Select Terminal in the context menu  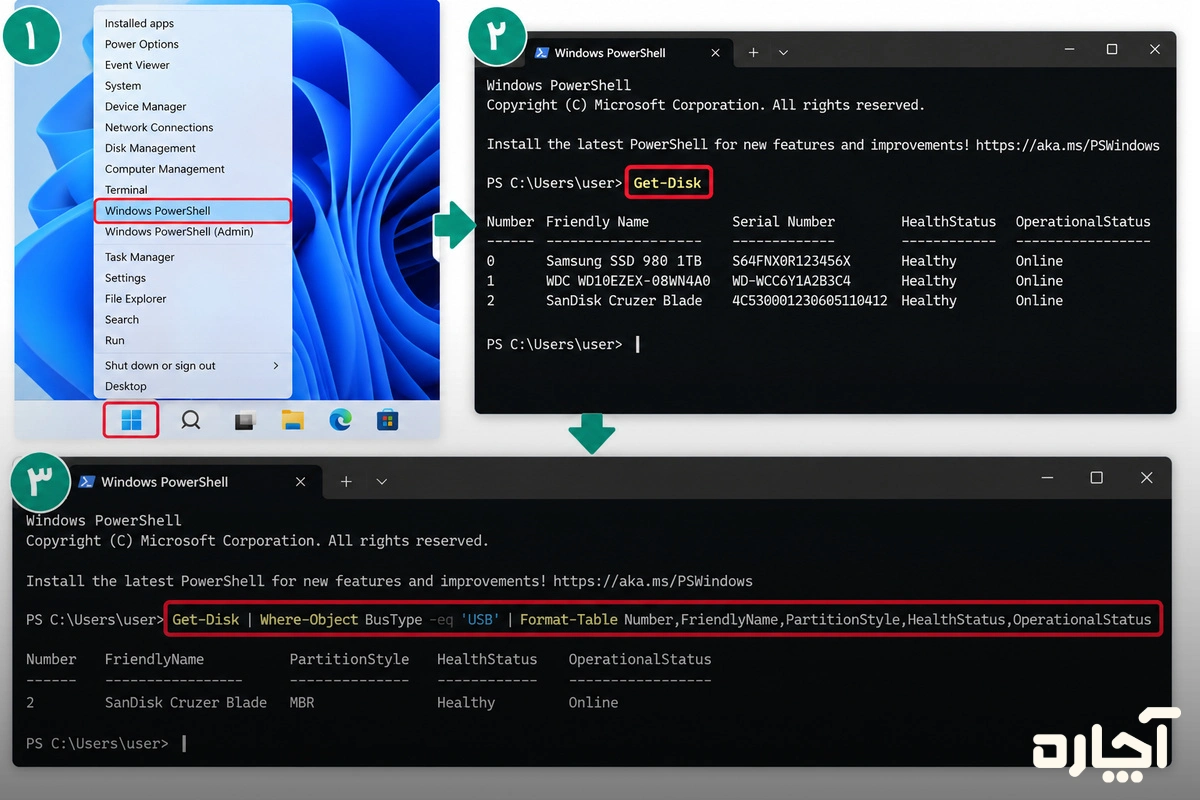pos(126,190)
